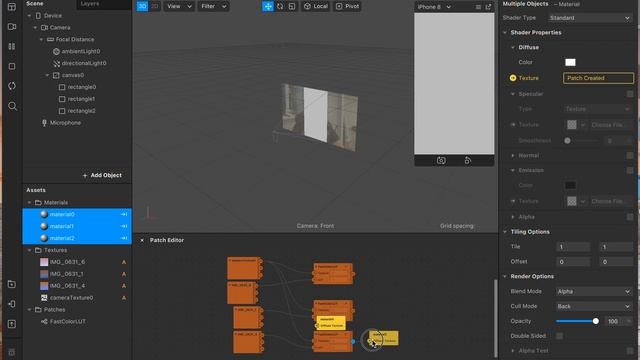Image resolution: width=640 pixels, height=360 pixels.
Task: Collapse Render Options section
Action: (505, 276)
